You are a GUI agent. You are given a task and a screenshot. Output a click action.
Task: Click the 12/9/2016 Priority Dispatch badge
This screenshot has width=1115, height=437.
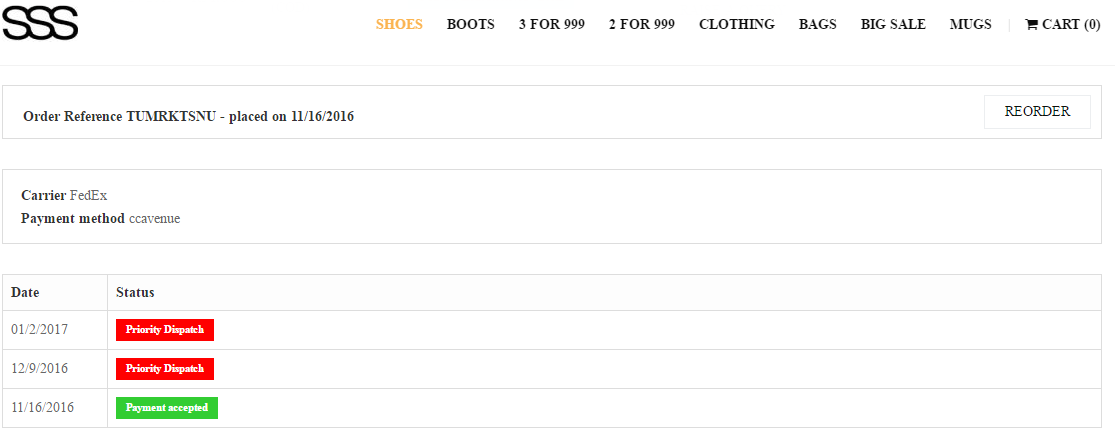coord(165,369)
